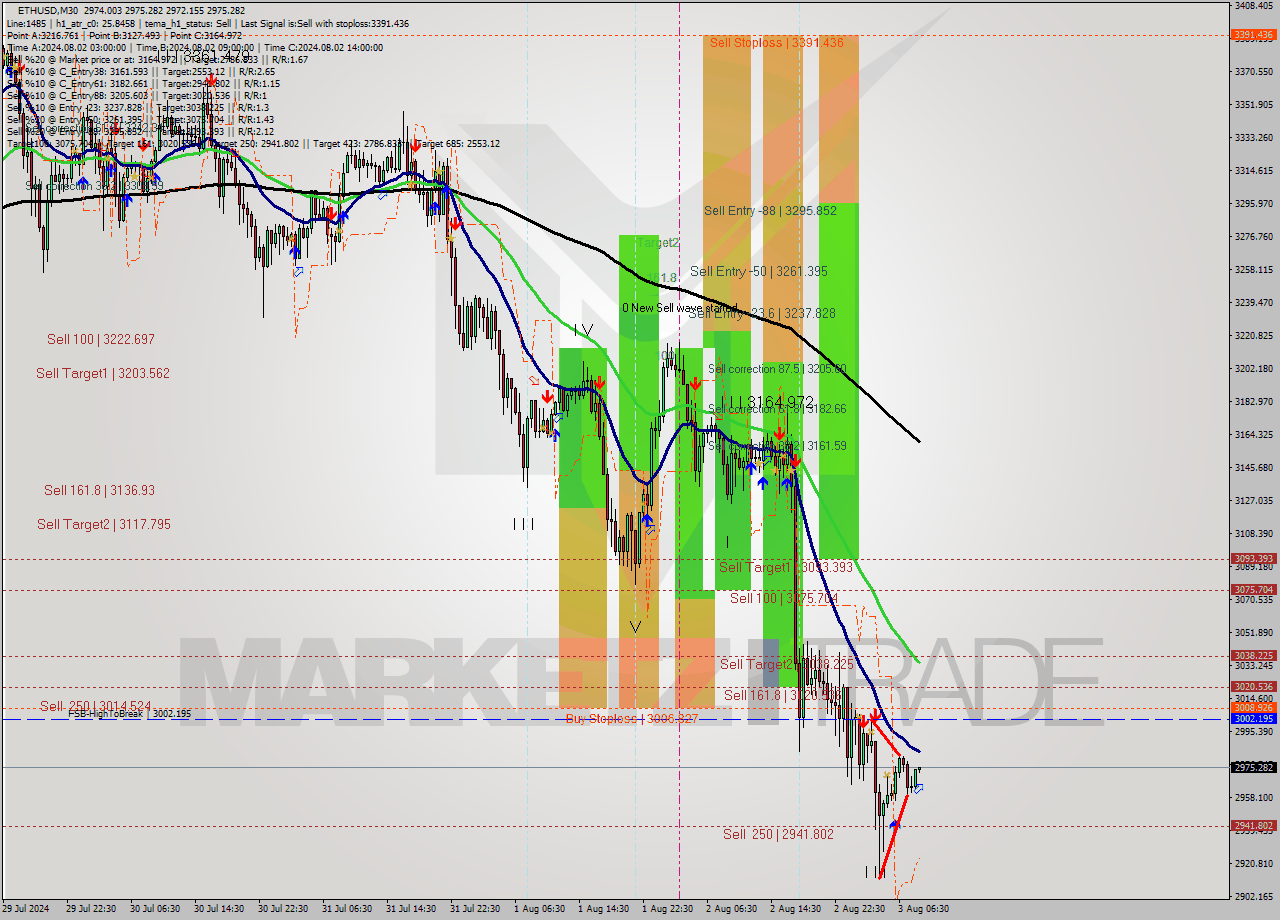The image size is (1280, 920).
Task: Click the 3391.436 price tag on axis
Action: [1253, 35]
